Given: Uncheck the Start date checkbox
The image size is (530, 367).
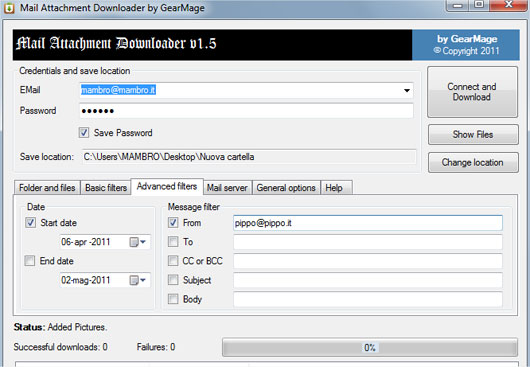Looking at the screenshot, I should click(x=30, y=222).
